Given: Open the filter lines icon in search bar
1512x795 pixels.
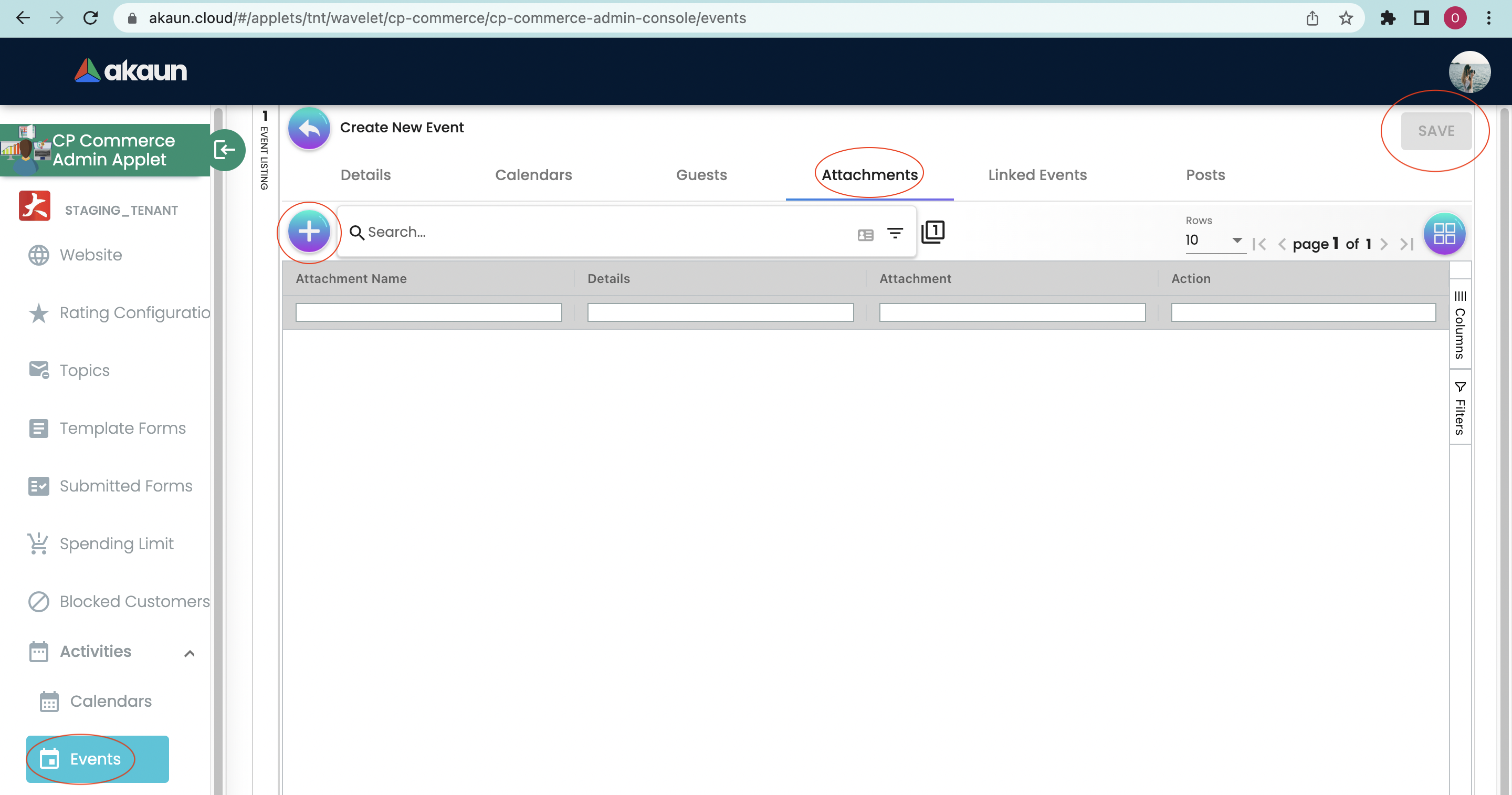Looking at the screenshot, I should coord(895,233).
